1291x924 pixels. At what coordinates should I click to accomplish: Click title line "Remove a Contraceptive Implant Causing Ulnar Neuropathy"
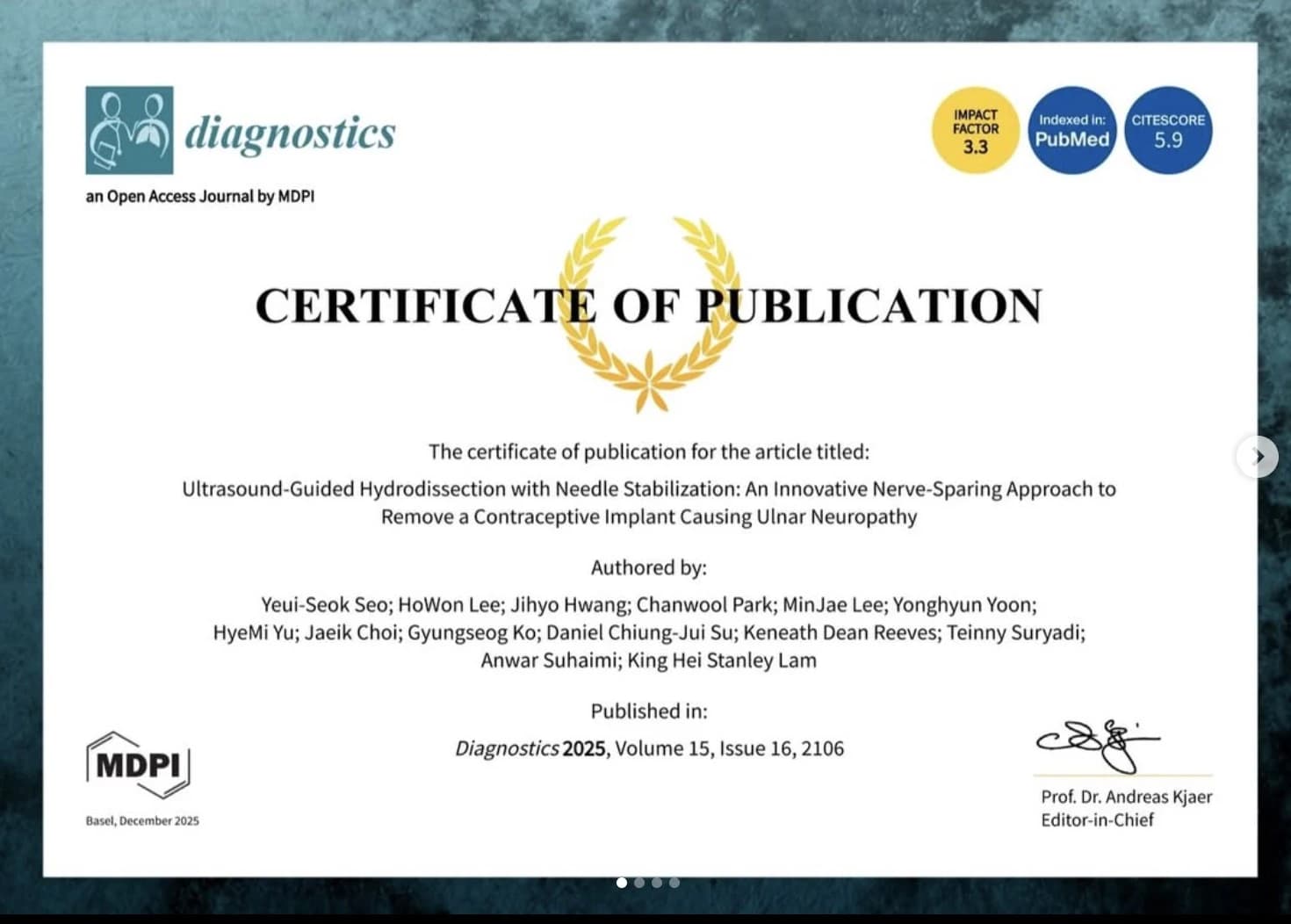pyautogui.click(x=649, y=516)
